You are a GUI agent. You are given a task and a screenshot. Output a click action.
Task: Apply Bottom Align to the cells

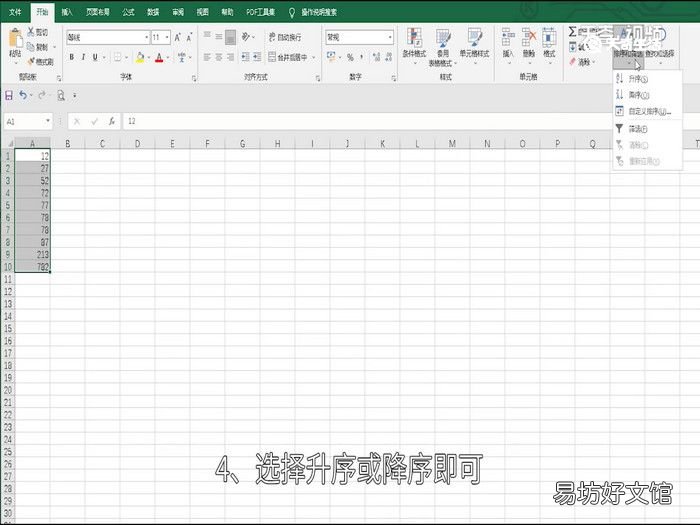(x=230, y=37)
